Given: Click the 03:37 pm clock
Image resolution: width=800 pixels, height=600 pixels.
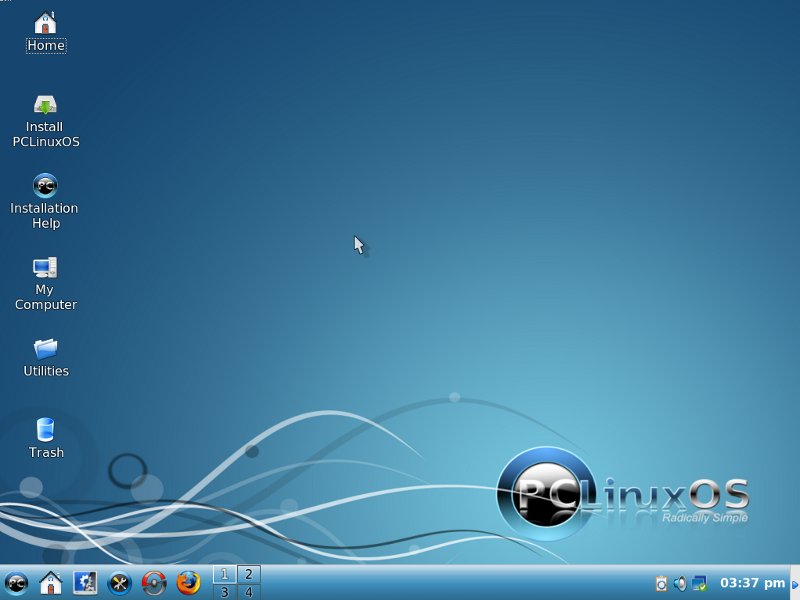Looking at the screenshot, I should [x=752, y=583].
